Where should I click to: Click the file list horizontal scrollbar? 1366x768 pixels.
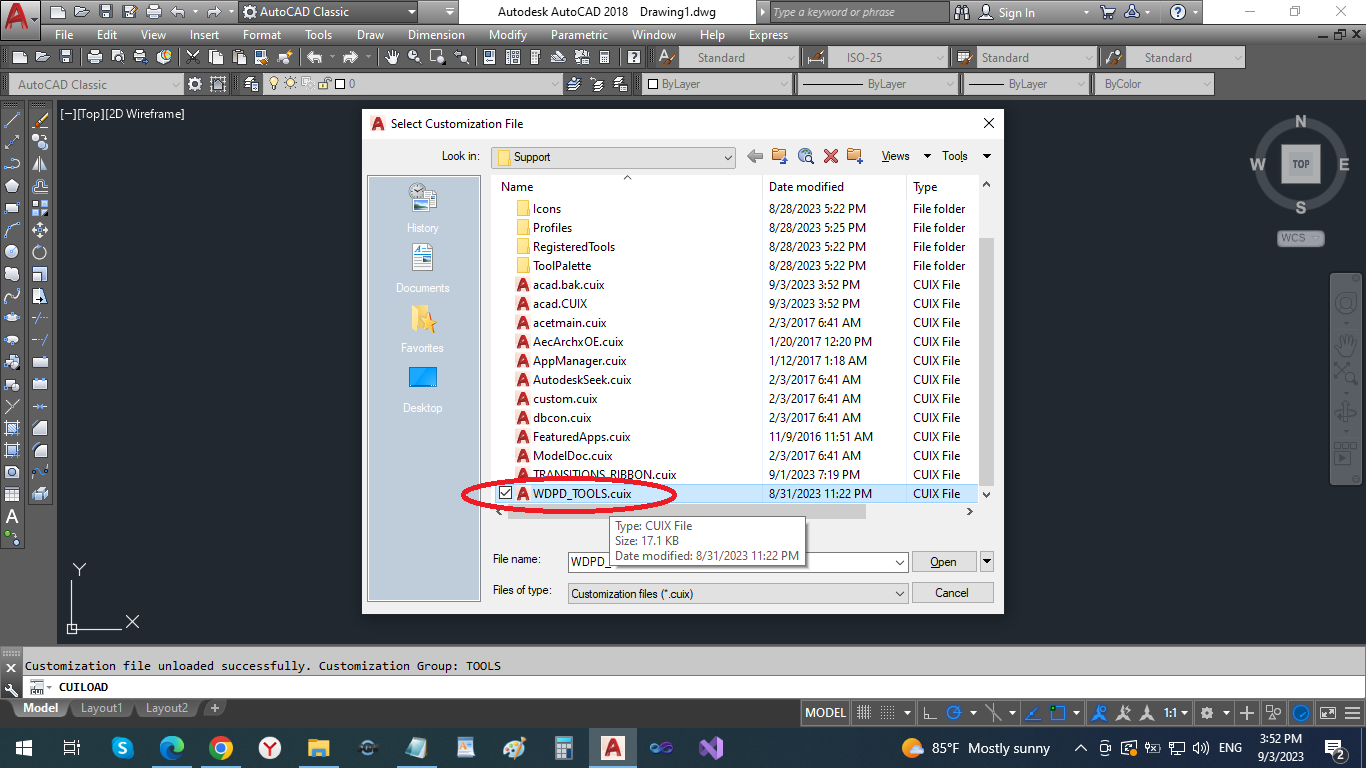click(686, 512)
